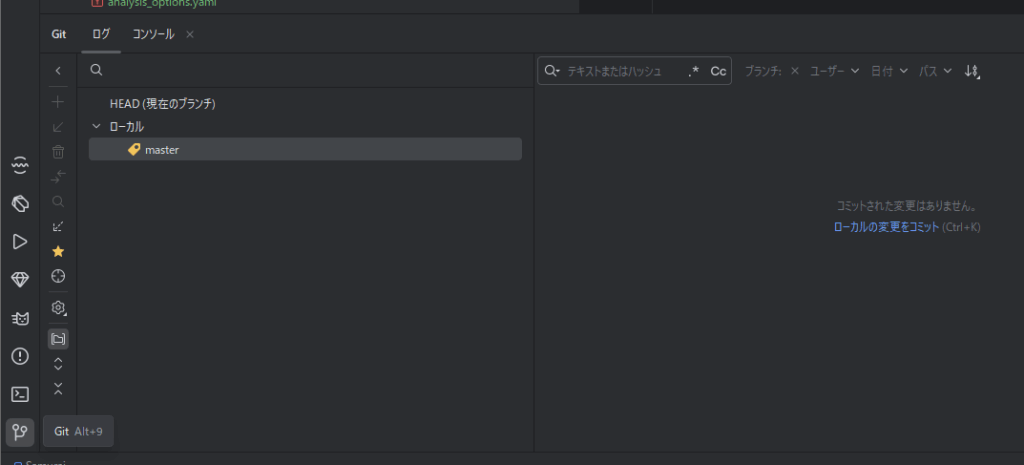Viewport: 1024px width, 465px height.
Task: Toggle group by directory button
Action: coord(58,339)
